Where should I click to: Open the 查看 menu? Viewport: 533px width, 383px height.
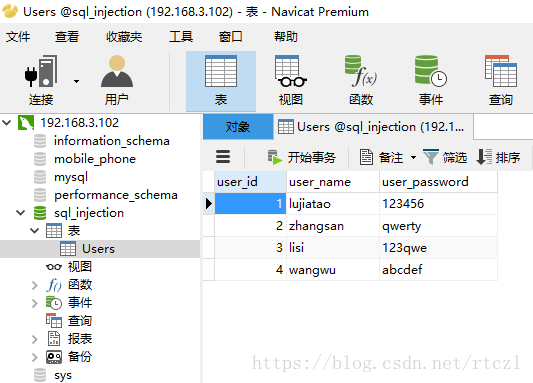click(x=67, y=36)
